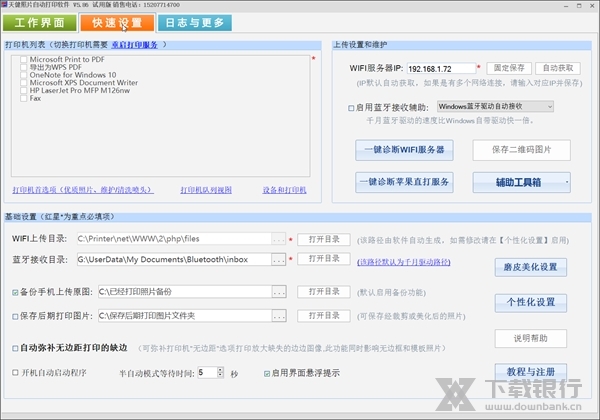The width and height of the screenshot is (600, 420).
Task: Switch to the 工作界面 tab
Action: (39, 23)
